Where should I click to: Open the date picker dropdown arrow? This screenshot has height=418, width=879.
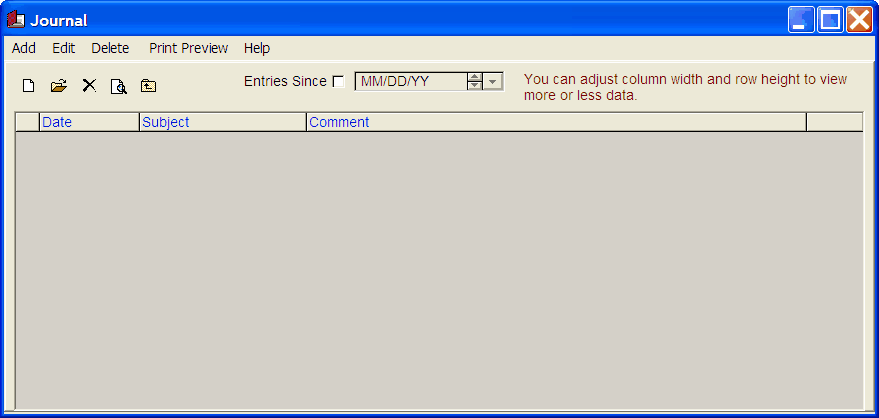(492, 82)
